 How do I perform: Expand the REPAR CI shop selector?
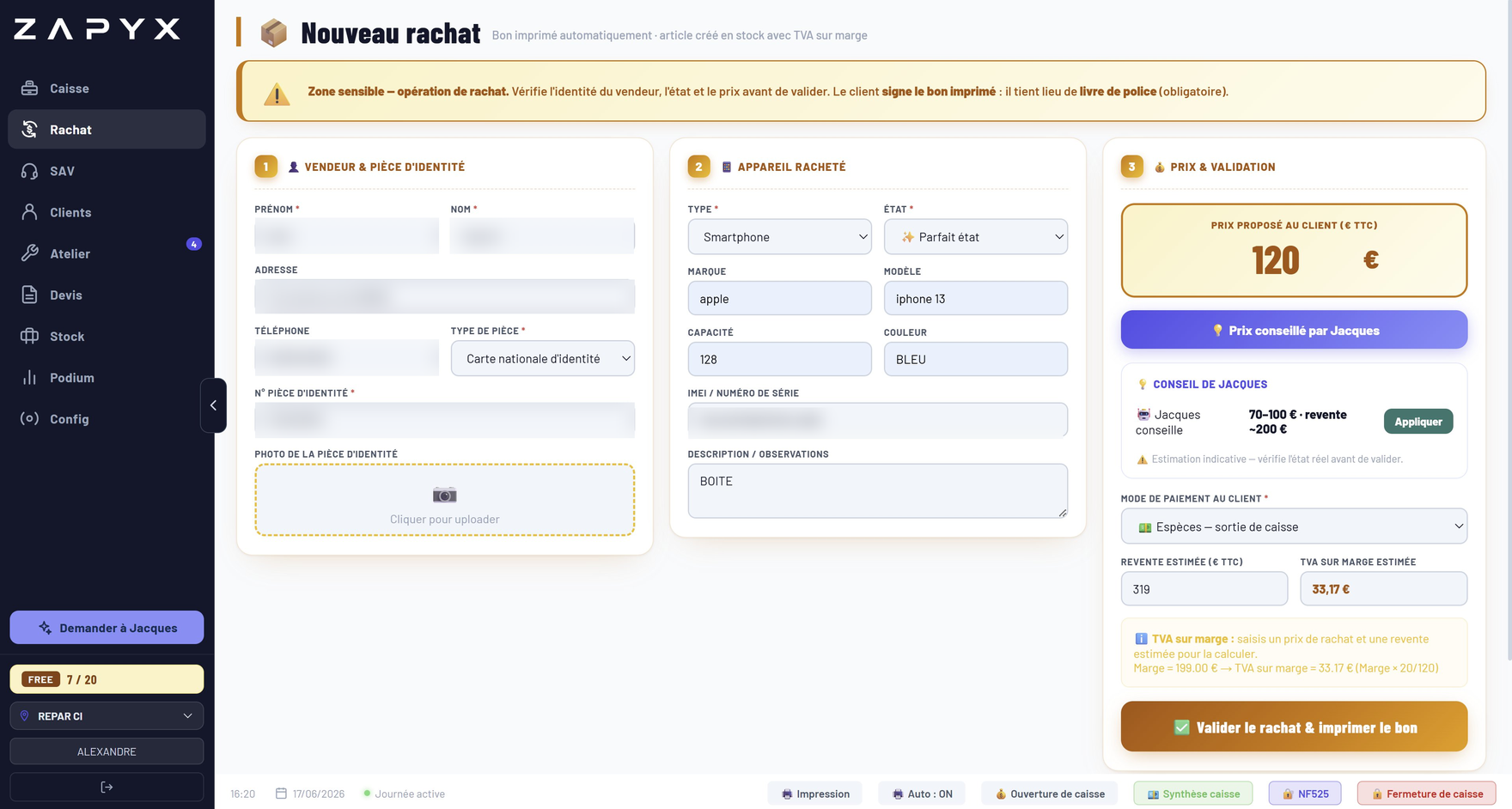pos(107,715)
